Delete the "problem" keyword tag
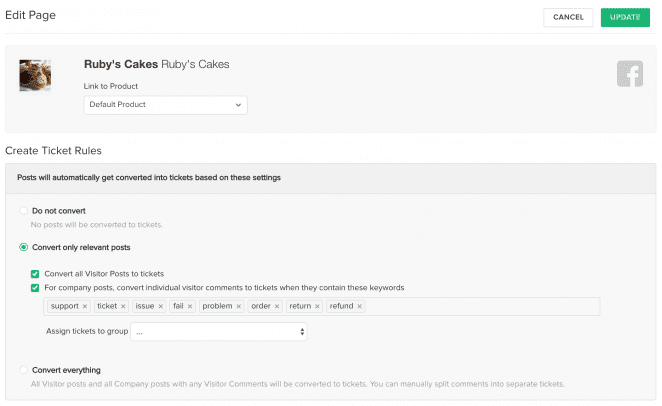 pos(239,306)
